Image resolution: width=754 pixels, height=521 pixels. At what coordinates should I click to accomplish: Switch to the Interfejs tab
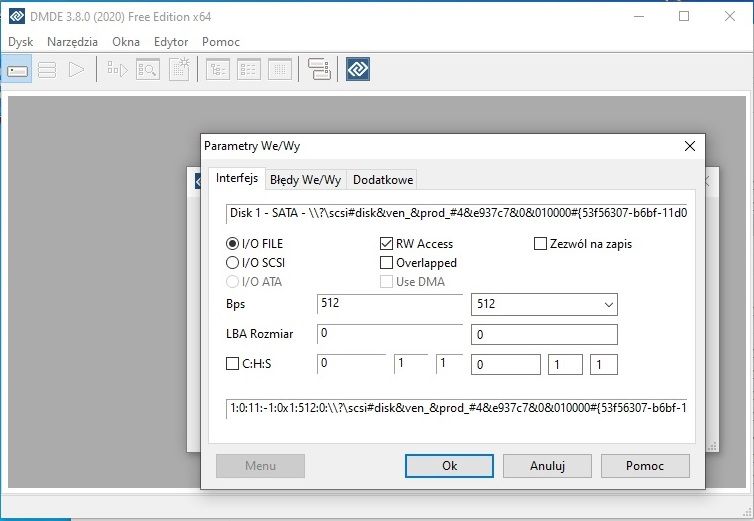coord(237,178)
